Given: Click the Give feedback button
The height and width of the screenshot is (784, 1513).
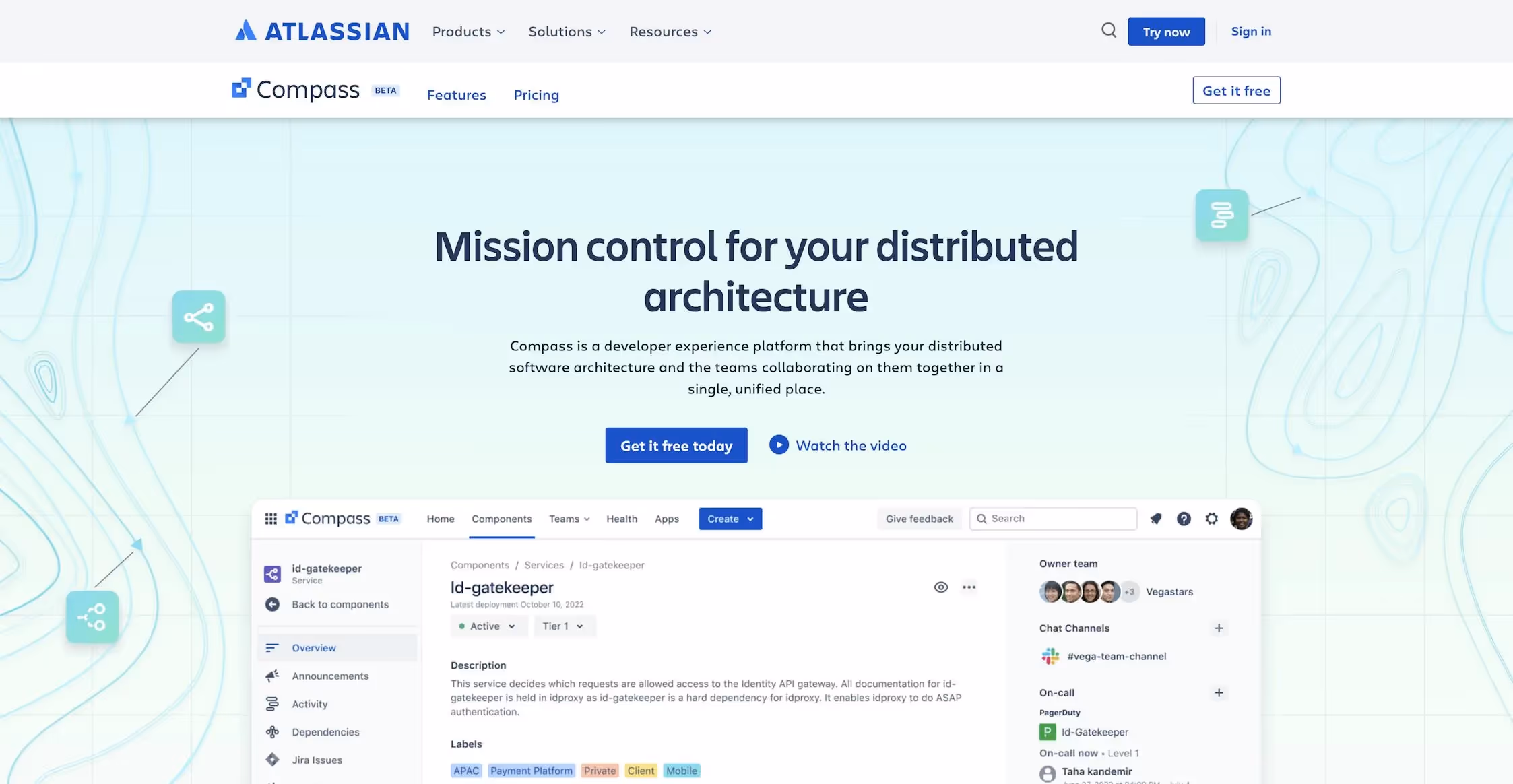Looking at the screenshot, I should pos(920,519).
